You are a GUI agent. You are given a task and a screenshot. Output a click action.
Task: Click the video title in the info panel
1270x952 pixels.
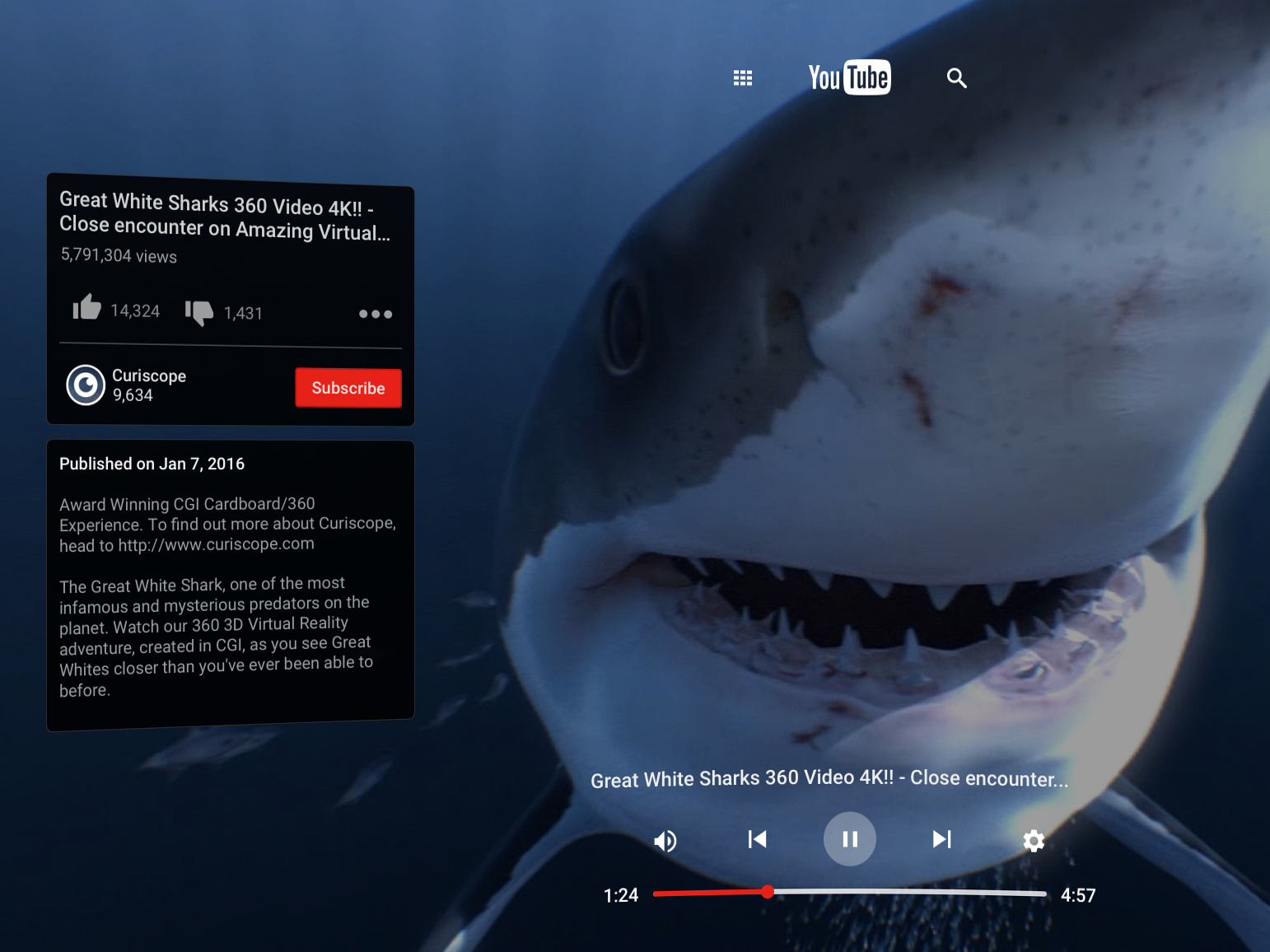224,216
